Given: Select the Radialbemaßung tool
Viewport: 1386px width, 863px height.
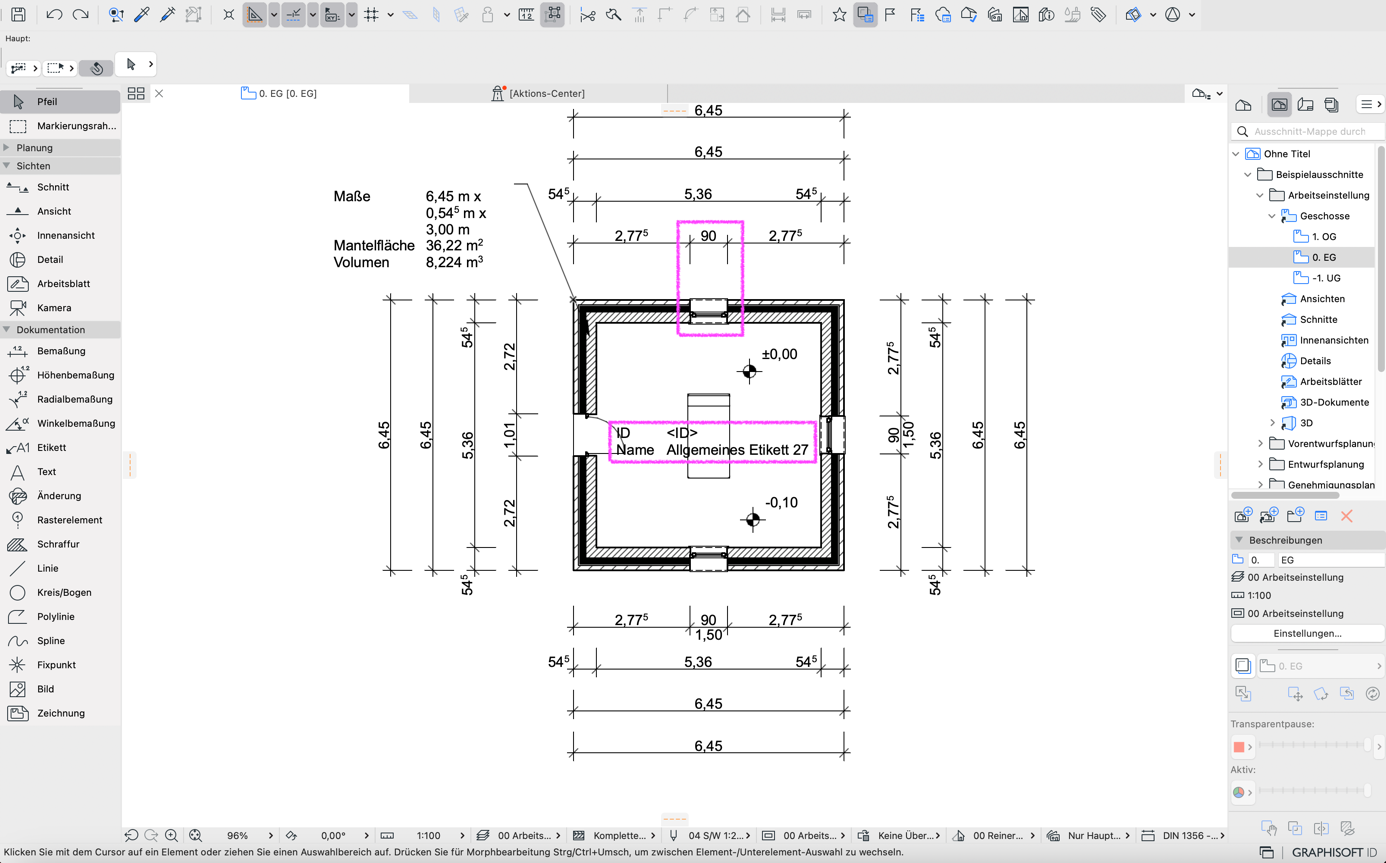Looking at the screenshot, I should pos(60,399).
